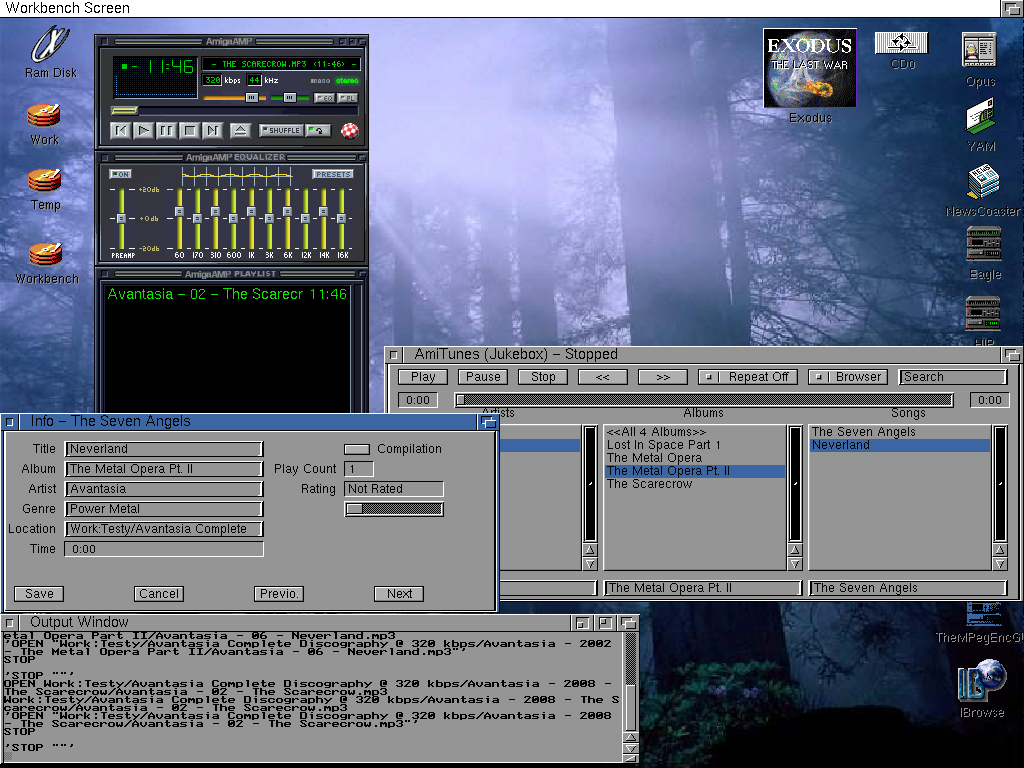Click the Output Window scroll-down arrow
The height and width of the screenshot is (768, 1024).
[630, 748]
